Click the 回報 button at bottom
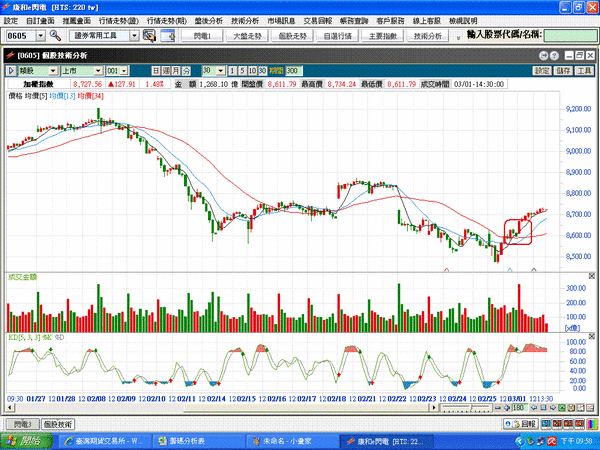This screenshot has width=600, height=450. tap(521, 424)
